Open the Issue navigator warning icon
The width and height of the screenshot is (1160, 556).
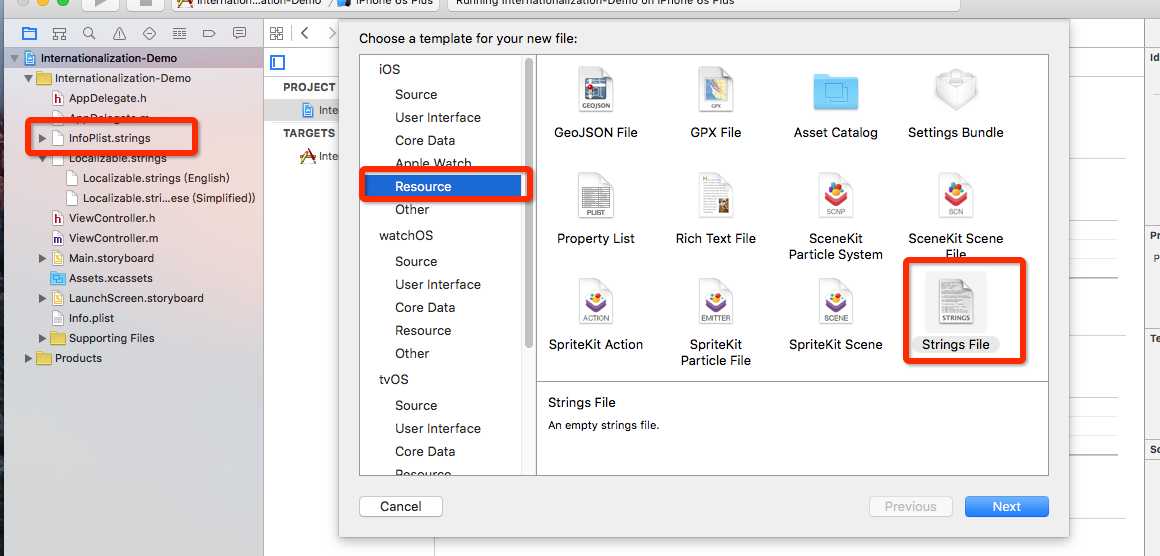(119, 33)
